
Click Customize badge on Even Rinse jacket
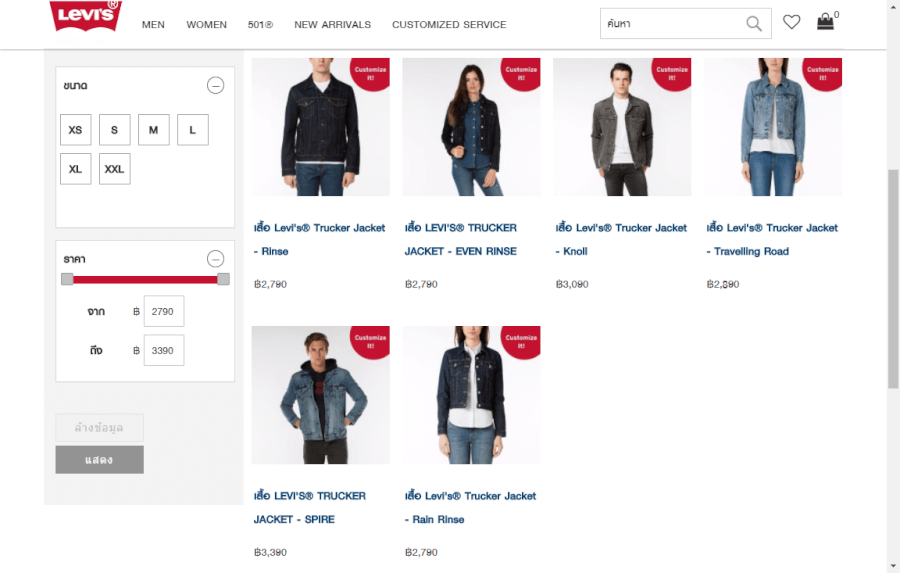point(521,72)
